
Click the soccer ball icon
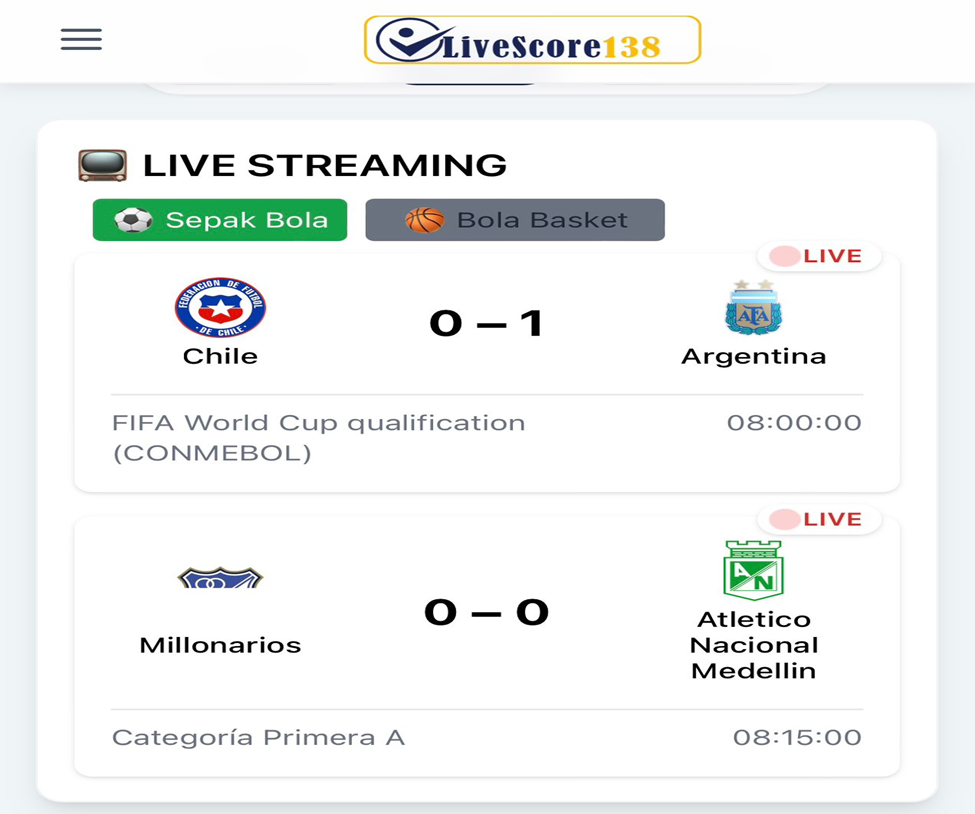click(133, 220)
